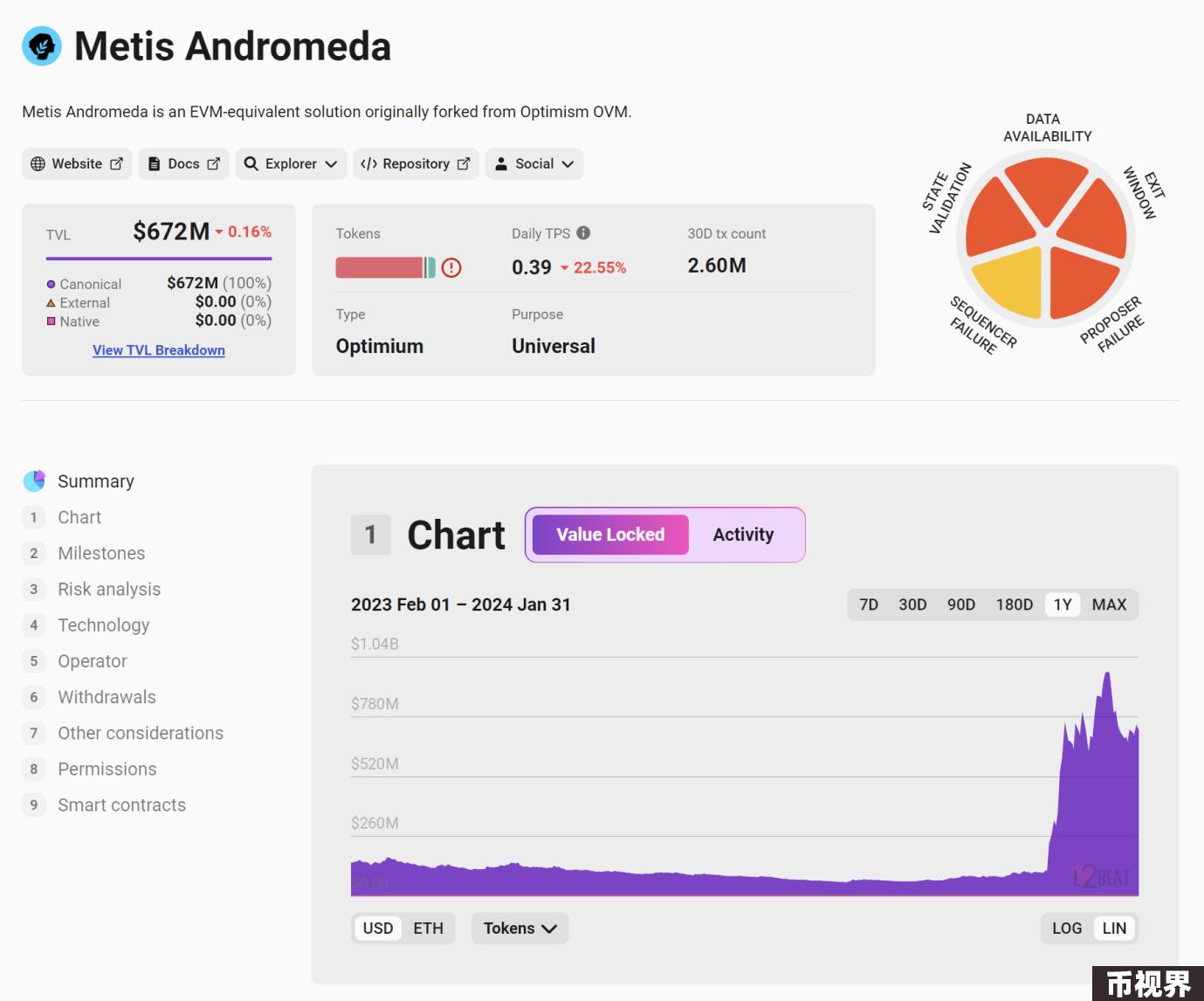1204x1001 pixels.
Task: Select LIN scale for chart
Action: click(1114, 929)
